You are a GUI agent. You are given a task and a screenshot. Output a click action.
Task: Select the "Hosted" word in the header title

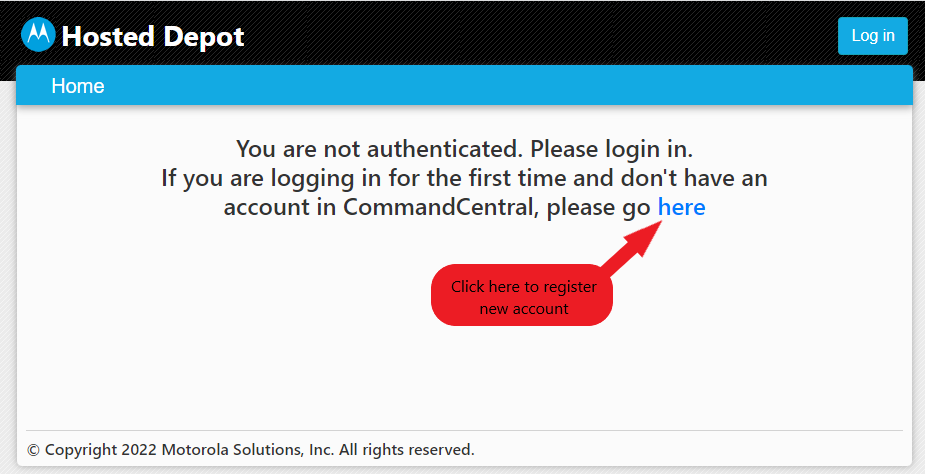point(108,37)
